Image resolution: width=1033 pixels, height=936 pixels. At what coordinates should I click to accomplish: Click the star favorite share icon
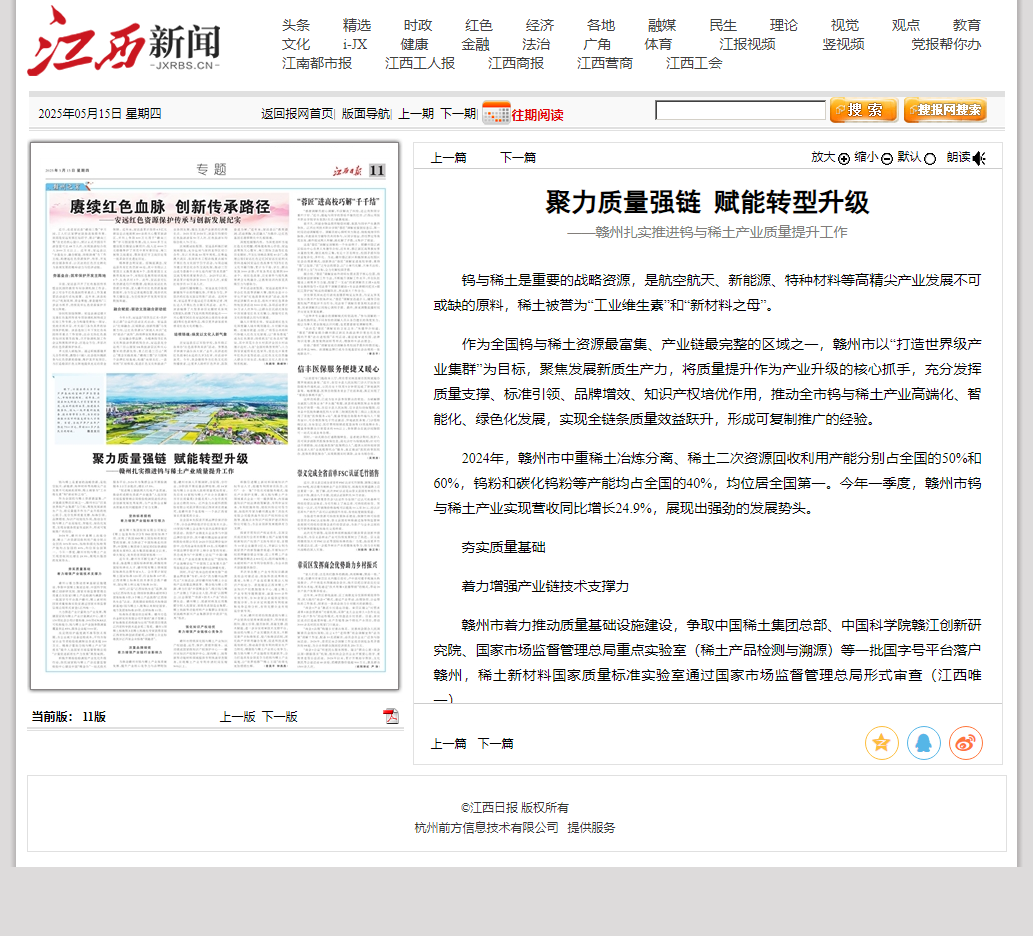pyautogui.click(x=881, y=743)
